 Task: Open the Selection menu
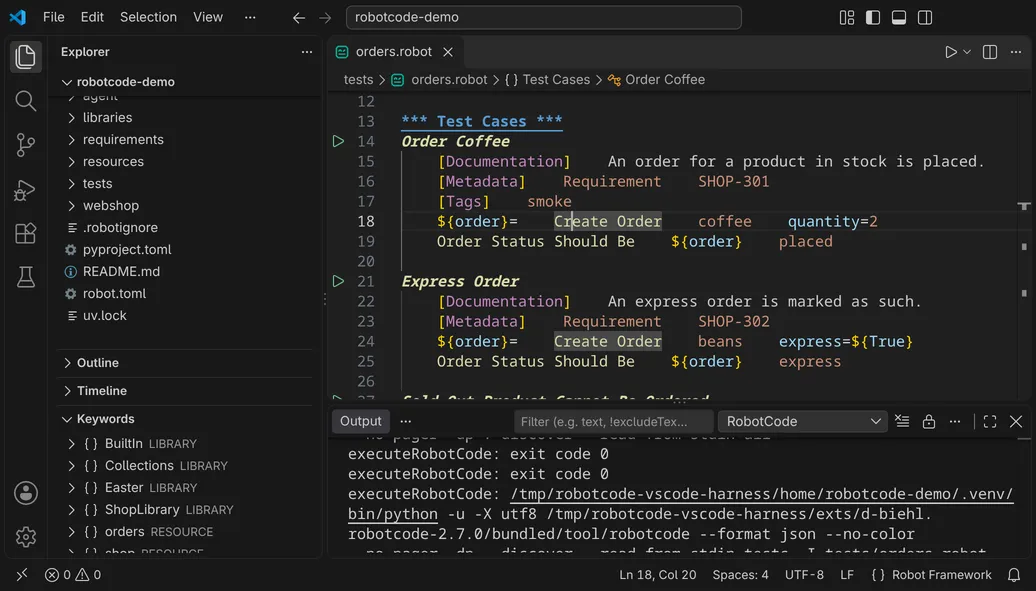[148, 17]
